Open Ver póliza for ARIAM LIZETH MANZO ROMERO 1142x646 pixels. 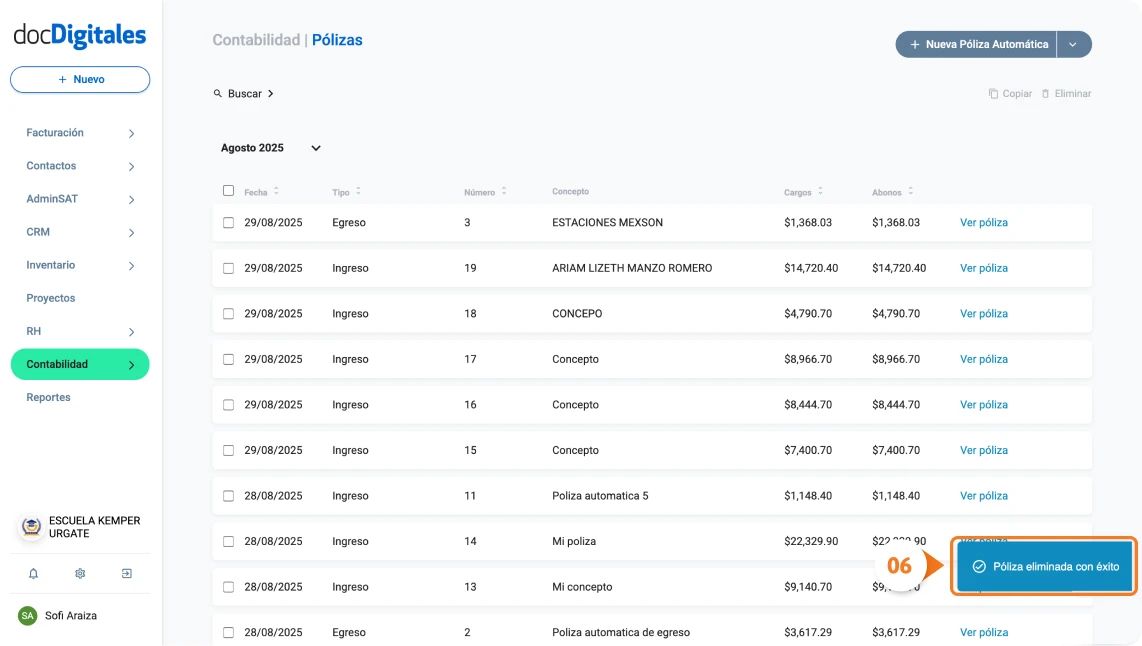pos(983,268)
